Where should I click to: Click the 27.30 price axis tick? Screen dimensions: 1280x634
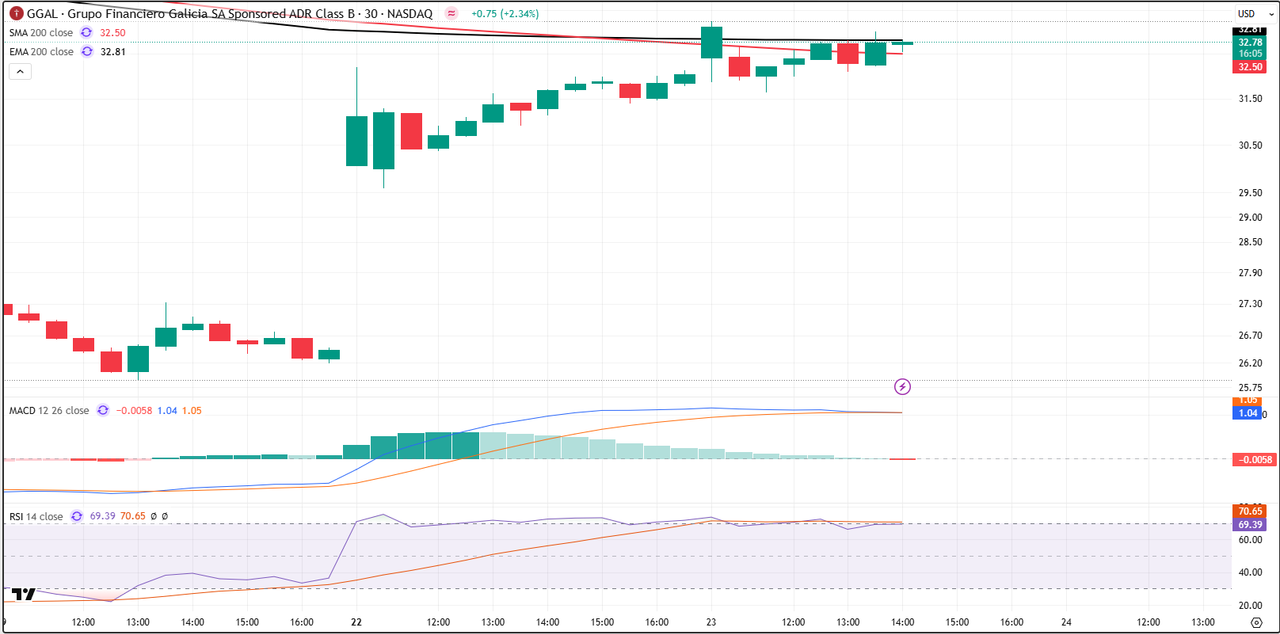1250,304
